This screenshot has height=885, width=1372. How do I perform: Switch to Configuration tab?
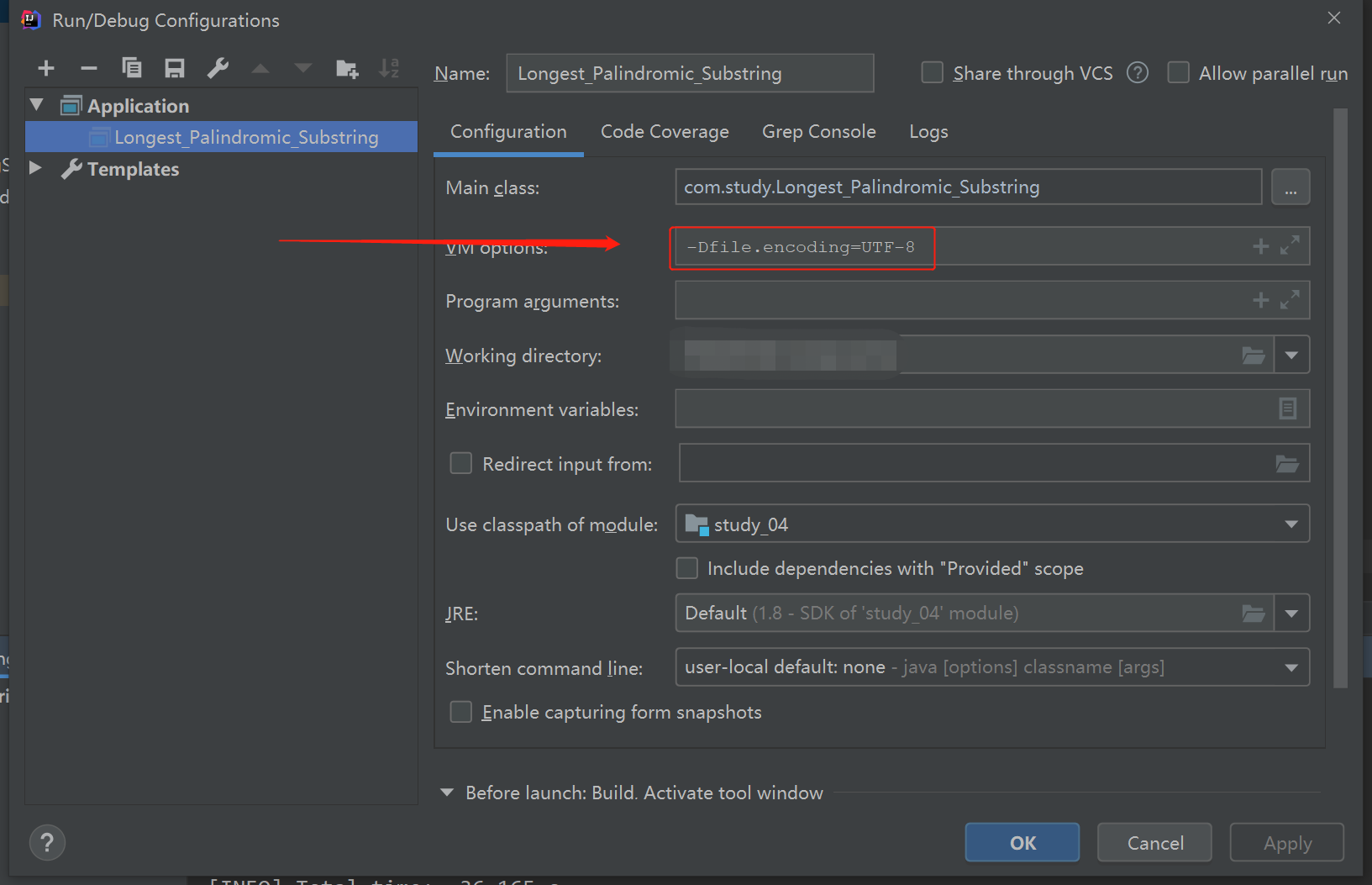pos(508,132)
